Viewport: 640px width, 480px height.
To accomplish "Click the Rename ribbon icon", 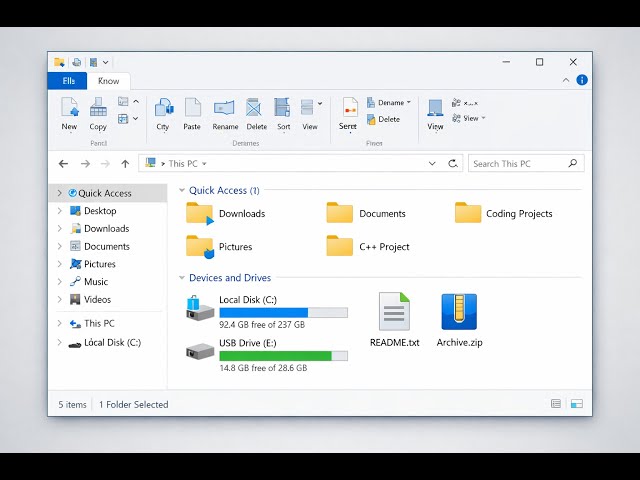I will 224,108.
